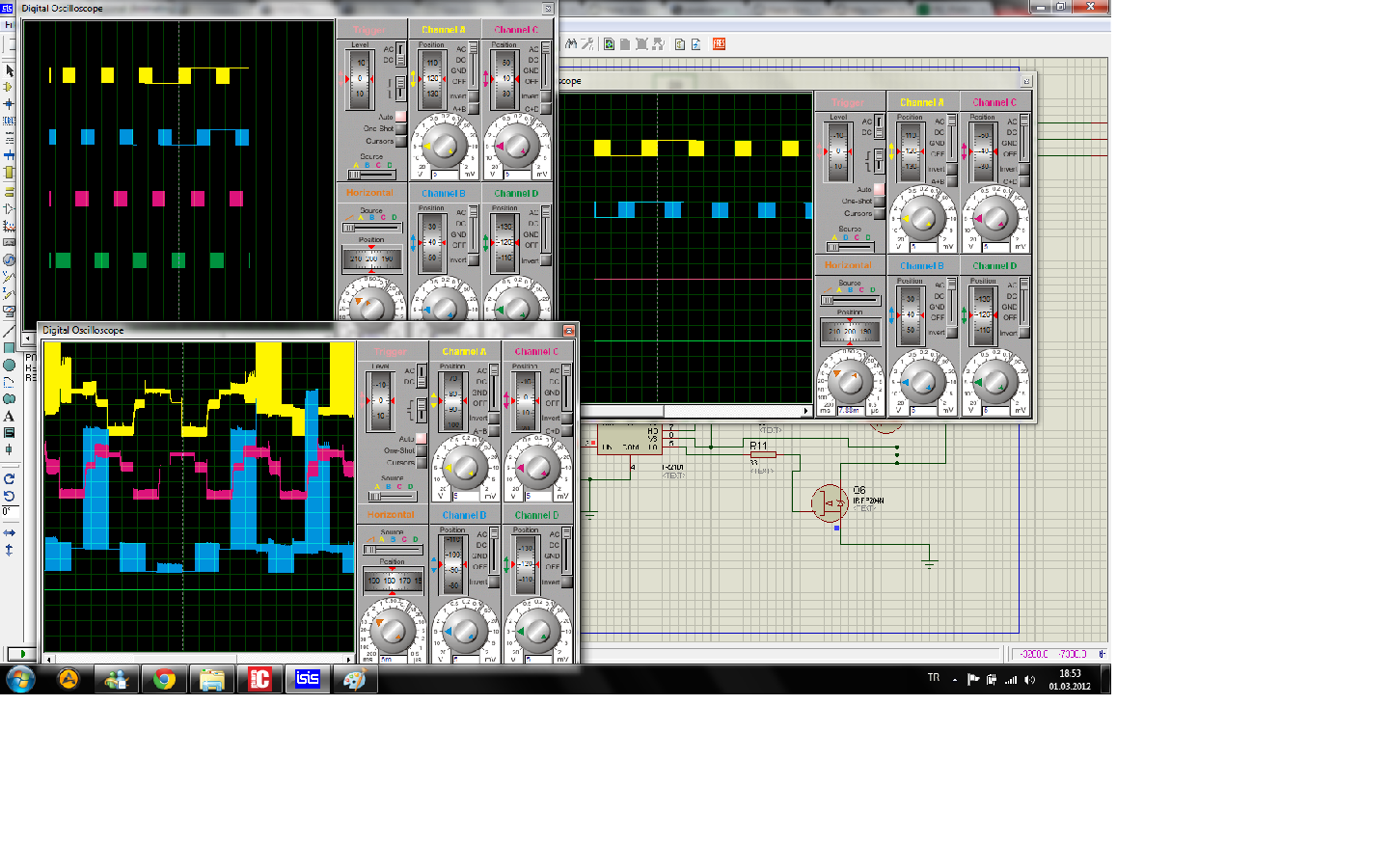Image resolution: width=1389 pixels, height=868 pixels.
Task: Click the Rotate Anti-Clockwise icon
Action: (9, 496)
